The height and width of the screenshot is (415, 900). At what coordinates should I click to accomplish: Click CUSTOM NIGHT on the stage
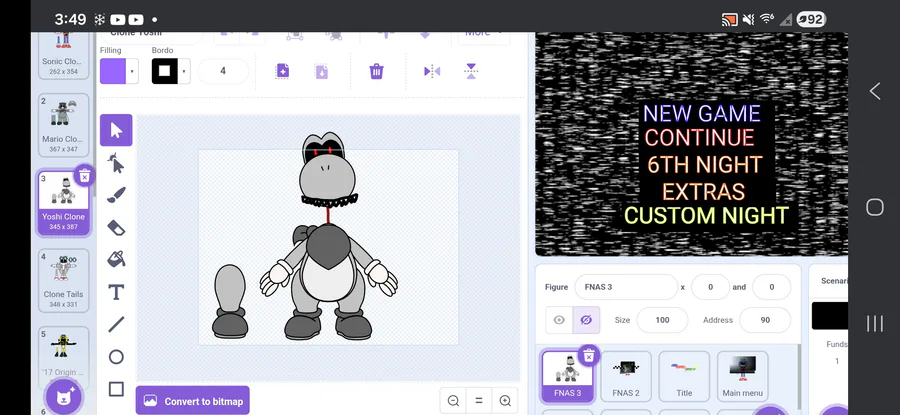pyautogui.click(x=706, y=216)
